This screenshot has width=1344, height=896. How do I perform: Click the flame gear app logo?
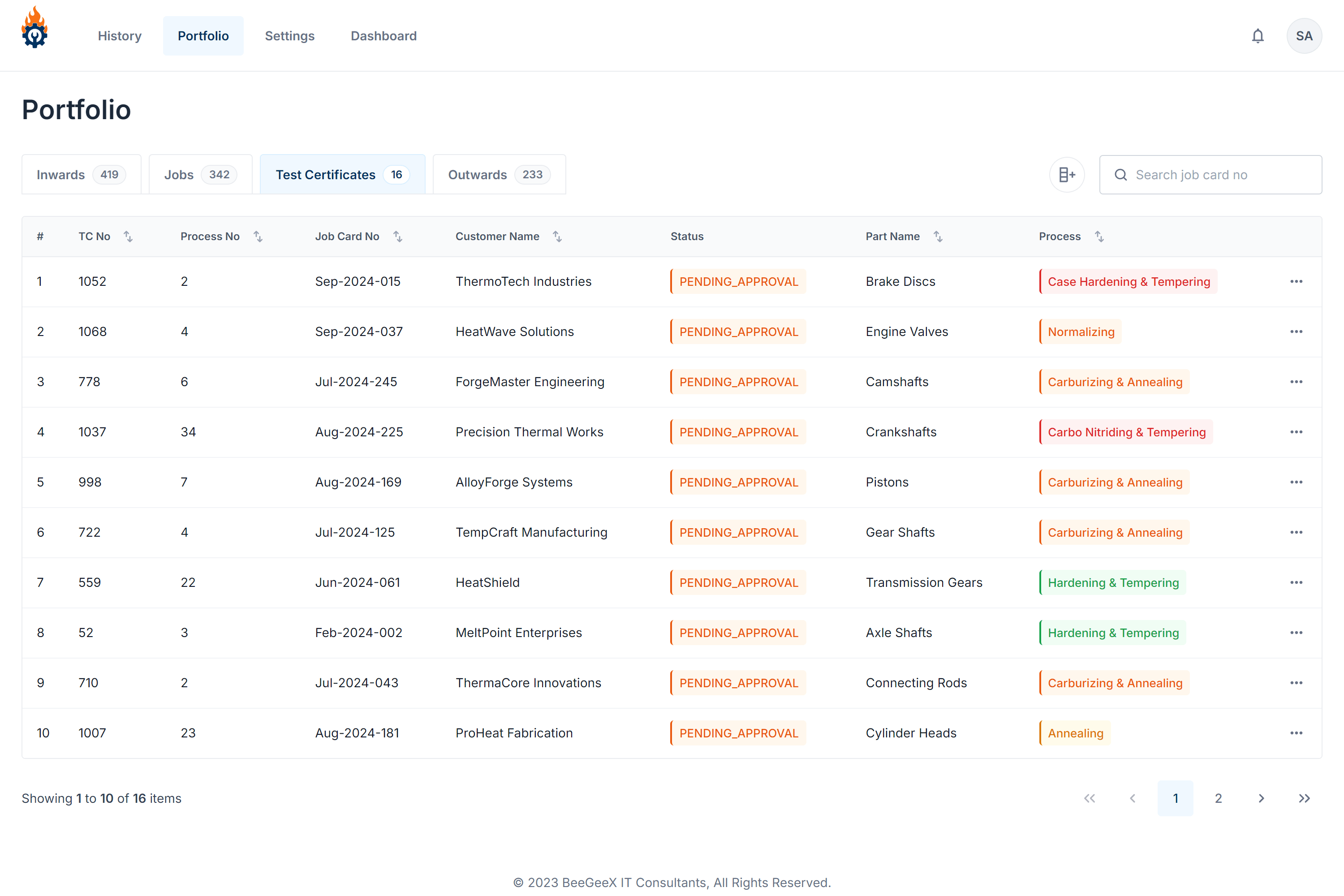point(35,27)
